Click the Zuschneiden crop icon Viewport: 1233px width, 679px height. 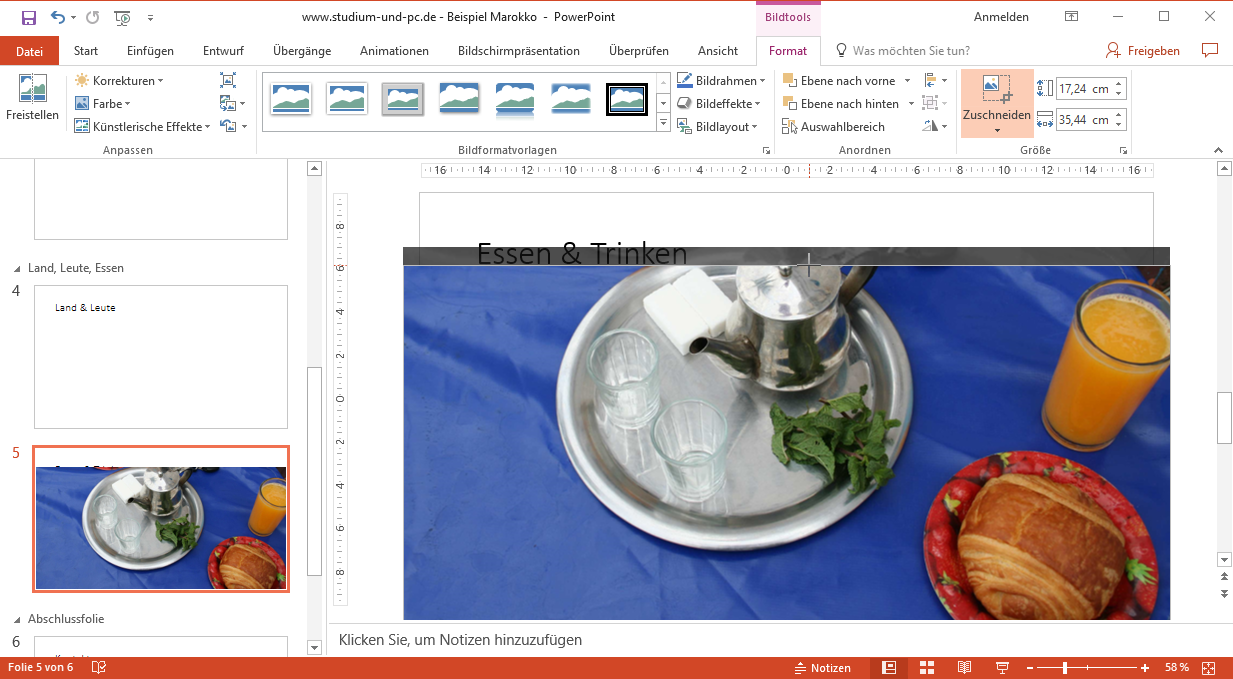coord(997,89)
